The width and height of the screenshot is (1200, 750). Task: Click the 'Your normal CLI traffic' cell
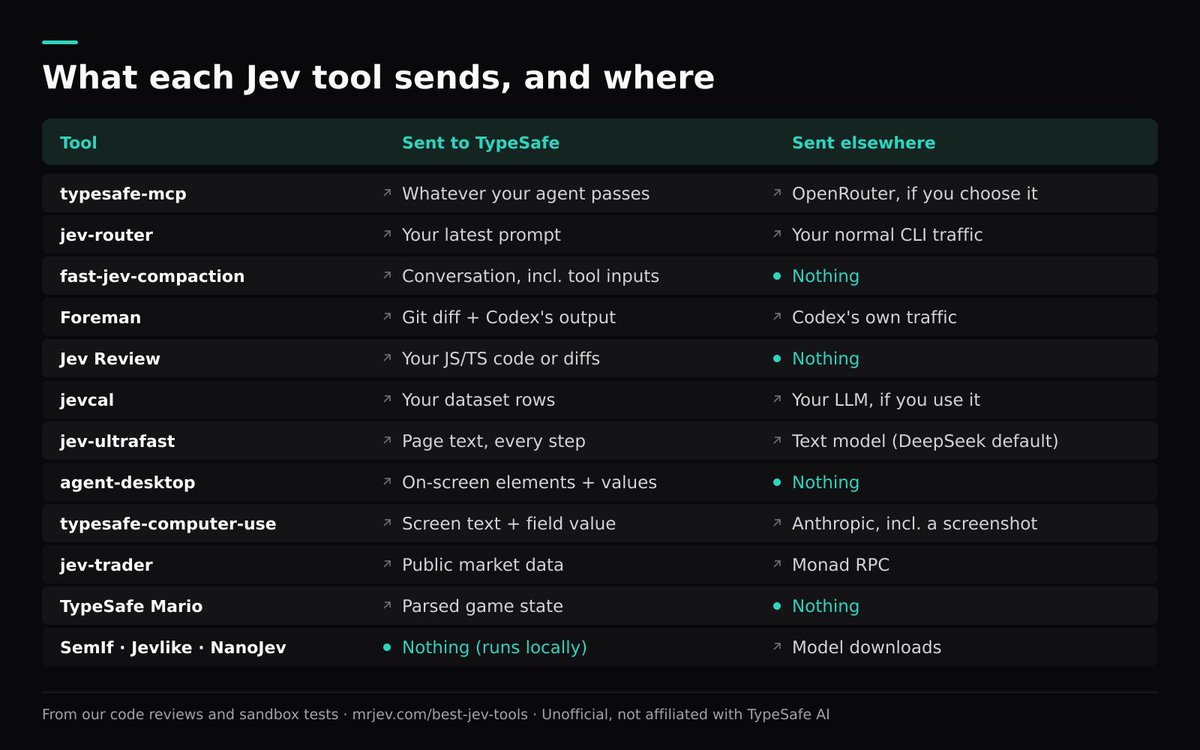(x=887, y=234)
